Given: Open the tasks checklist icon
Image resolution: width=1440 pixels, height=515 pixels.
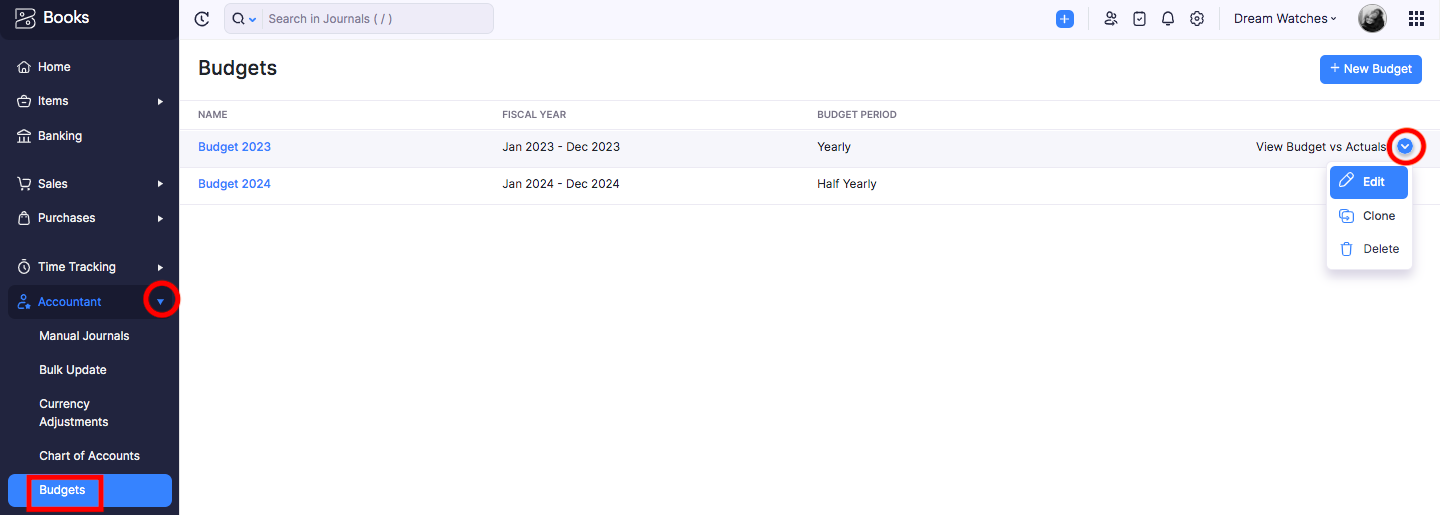Looking at the screenshot, I should (1139, 19).
